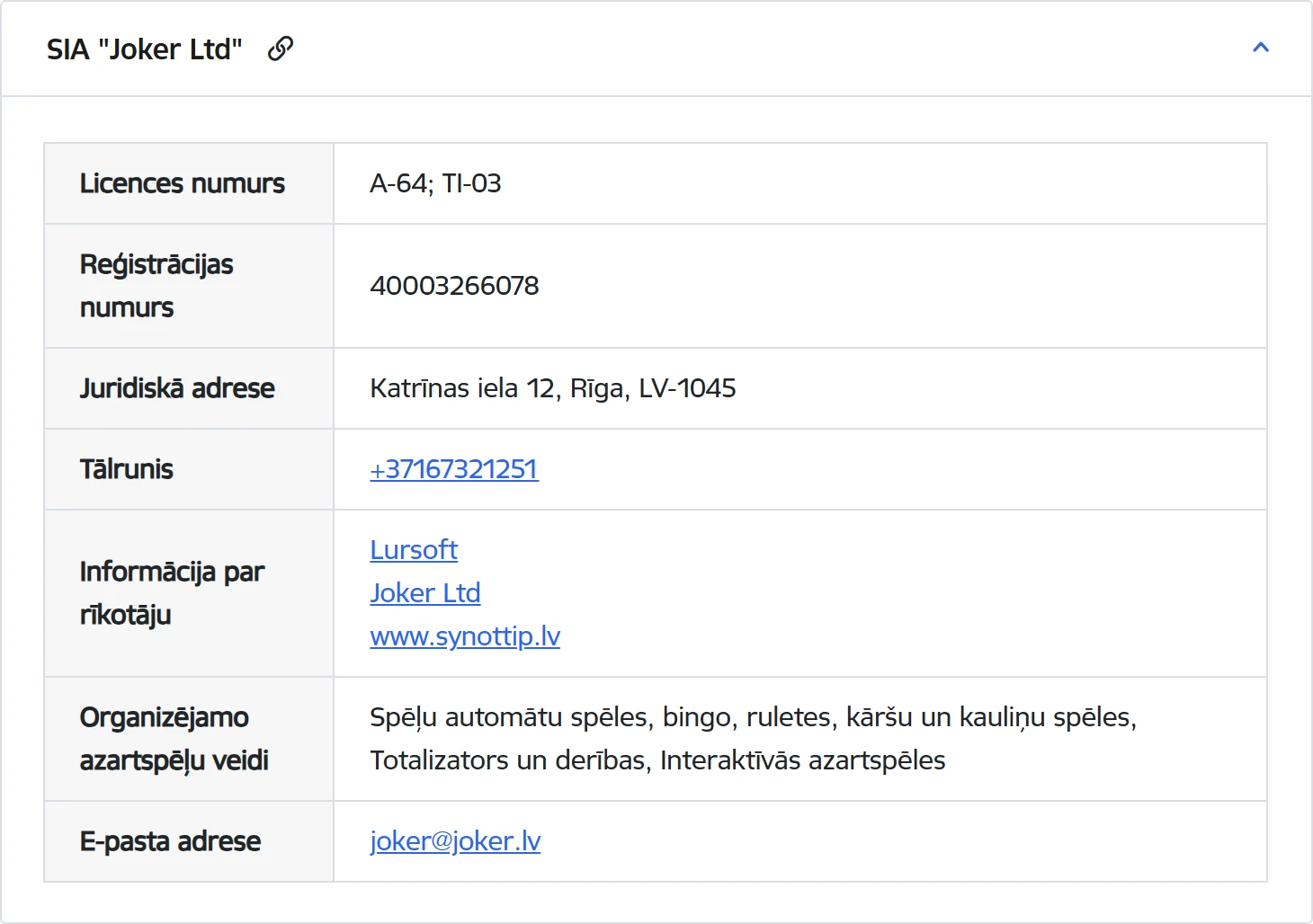
Task: Email joker@joker.lv address link
Action: 455,841
